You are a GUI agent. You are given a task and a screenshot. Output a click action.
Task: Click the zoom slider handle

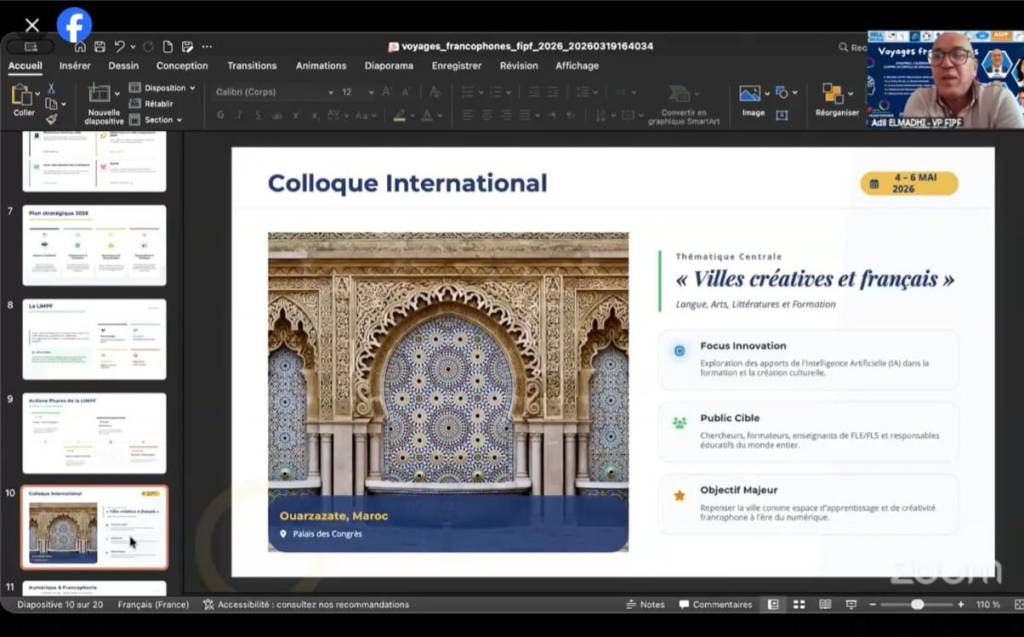[x=917, y=605]
